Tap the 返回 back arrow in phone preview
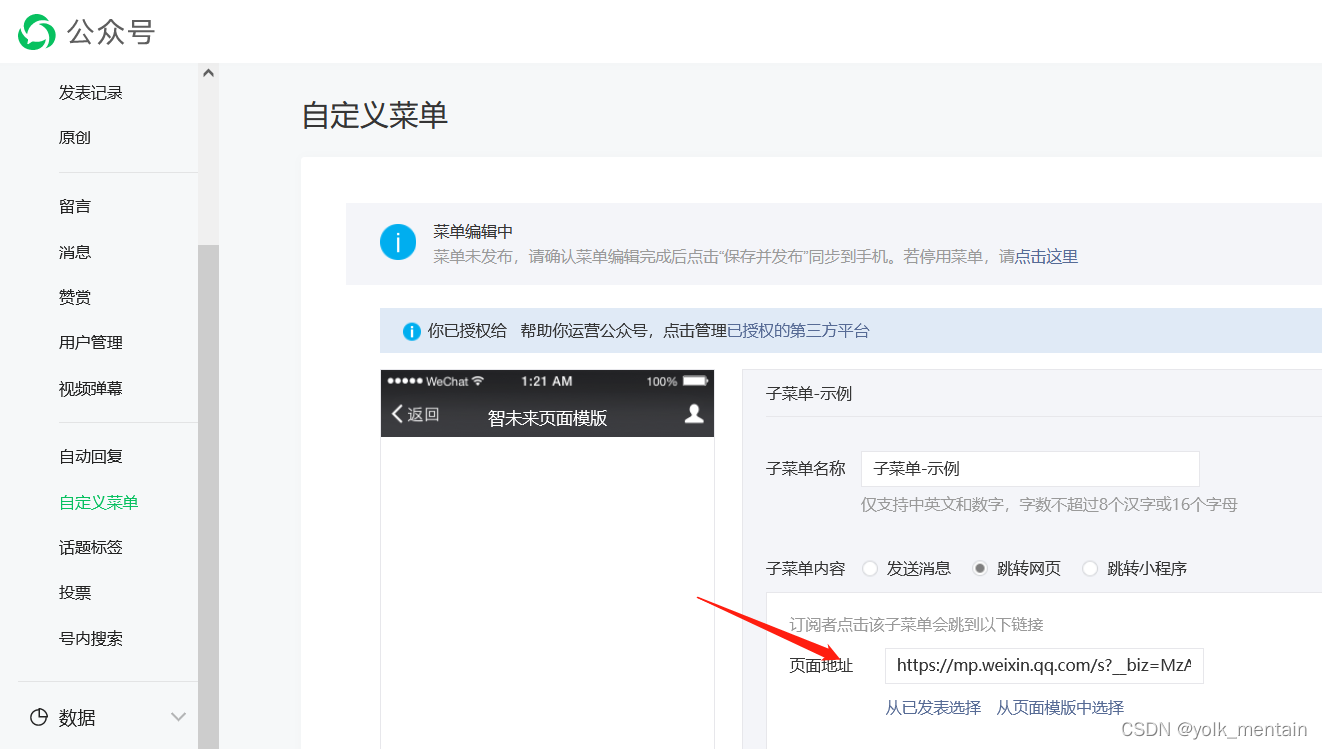This screenshot has width=1322, height=749. click(x=415, y=414)
